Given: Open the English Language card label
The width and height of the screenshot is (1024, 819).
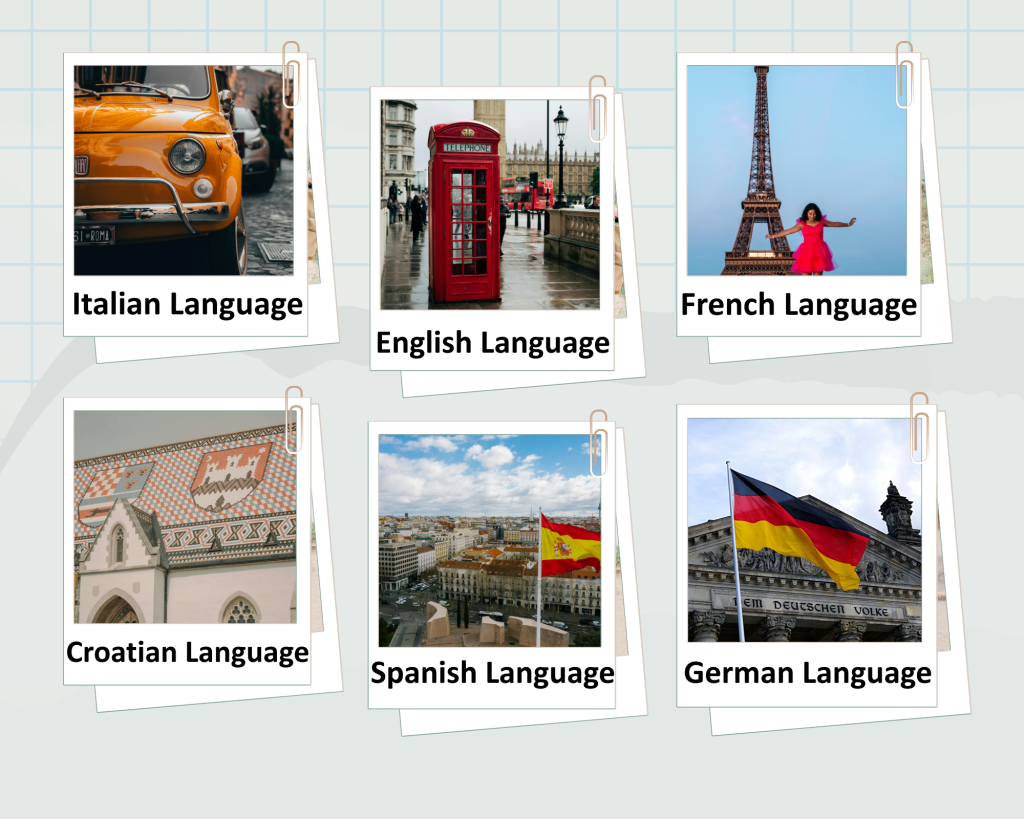Looking at the screenshot, I should click(x=492, y=344).
